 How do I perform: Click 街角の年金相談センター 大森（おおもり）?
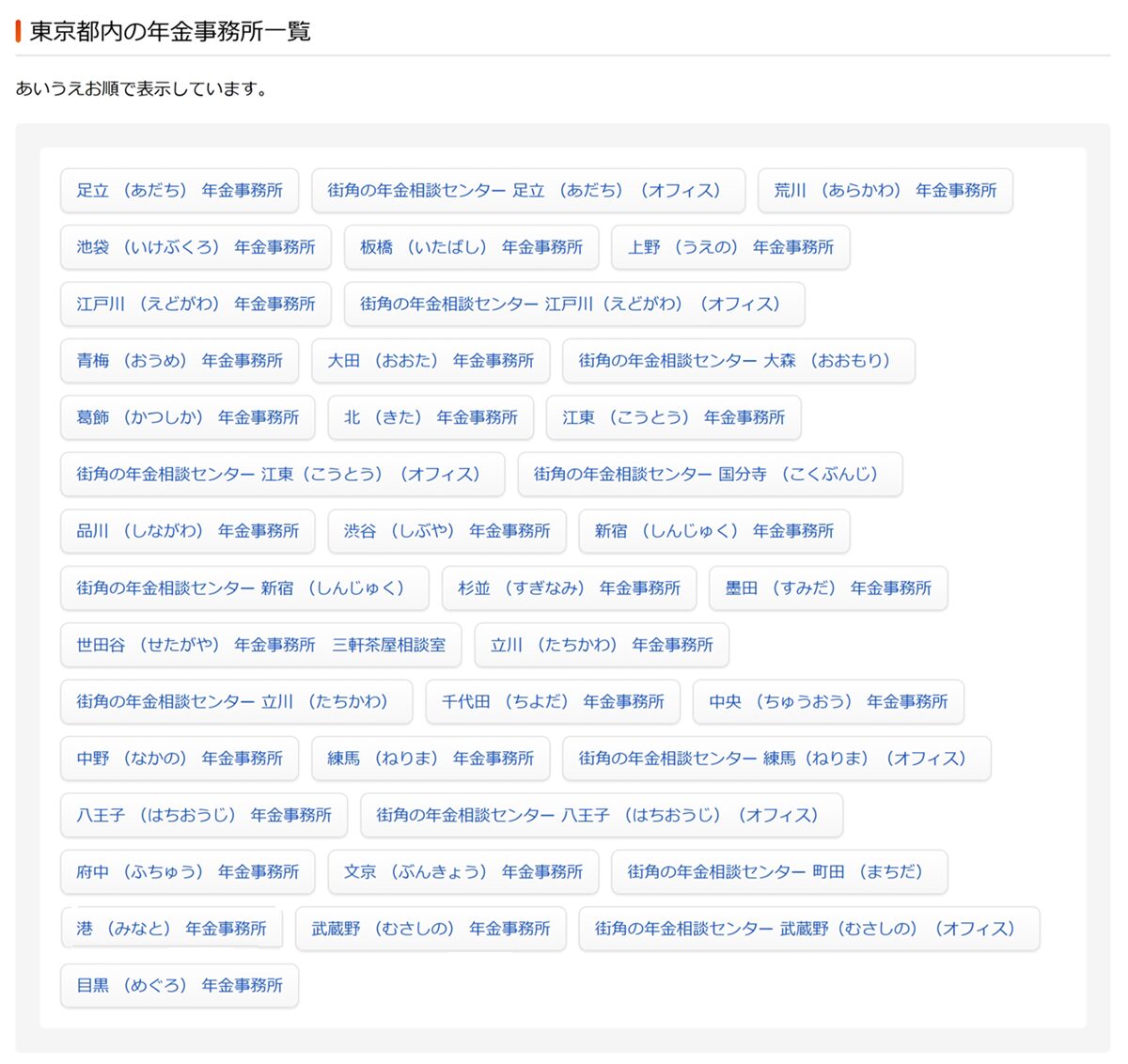pos(738,361)
